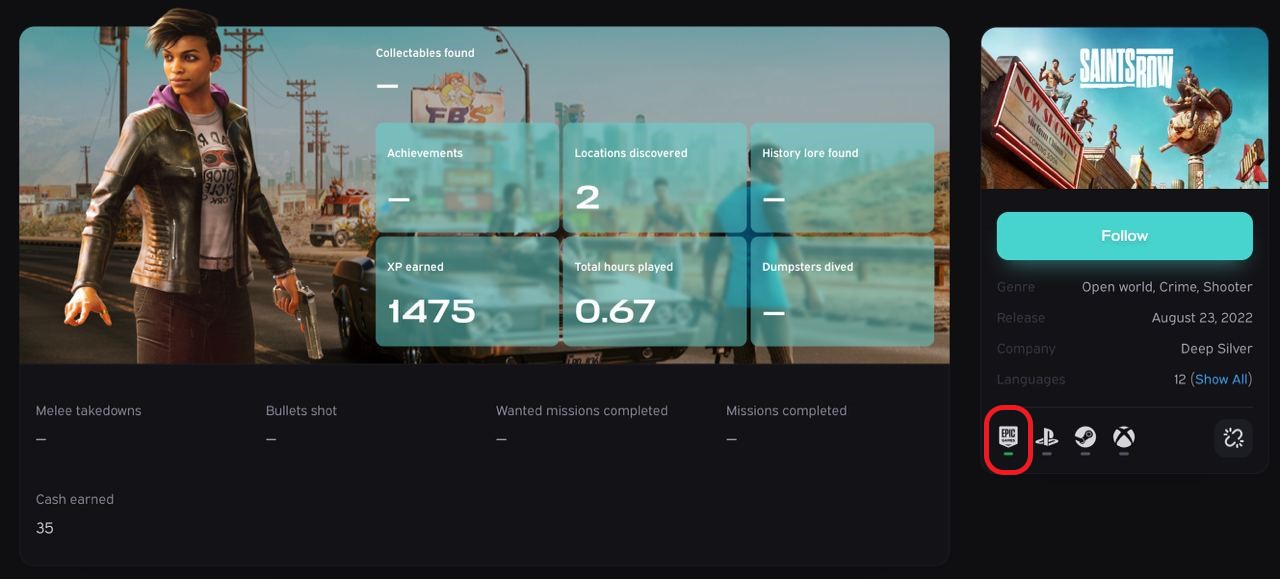
Task: Follow the Saints Row game
Action: (1124, 236)
